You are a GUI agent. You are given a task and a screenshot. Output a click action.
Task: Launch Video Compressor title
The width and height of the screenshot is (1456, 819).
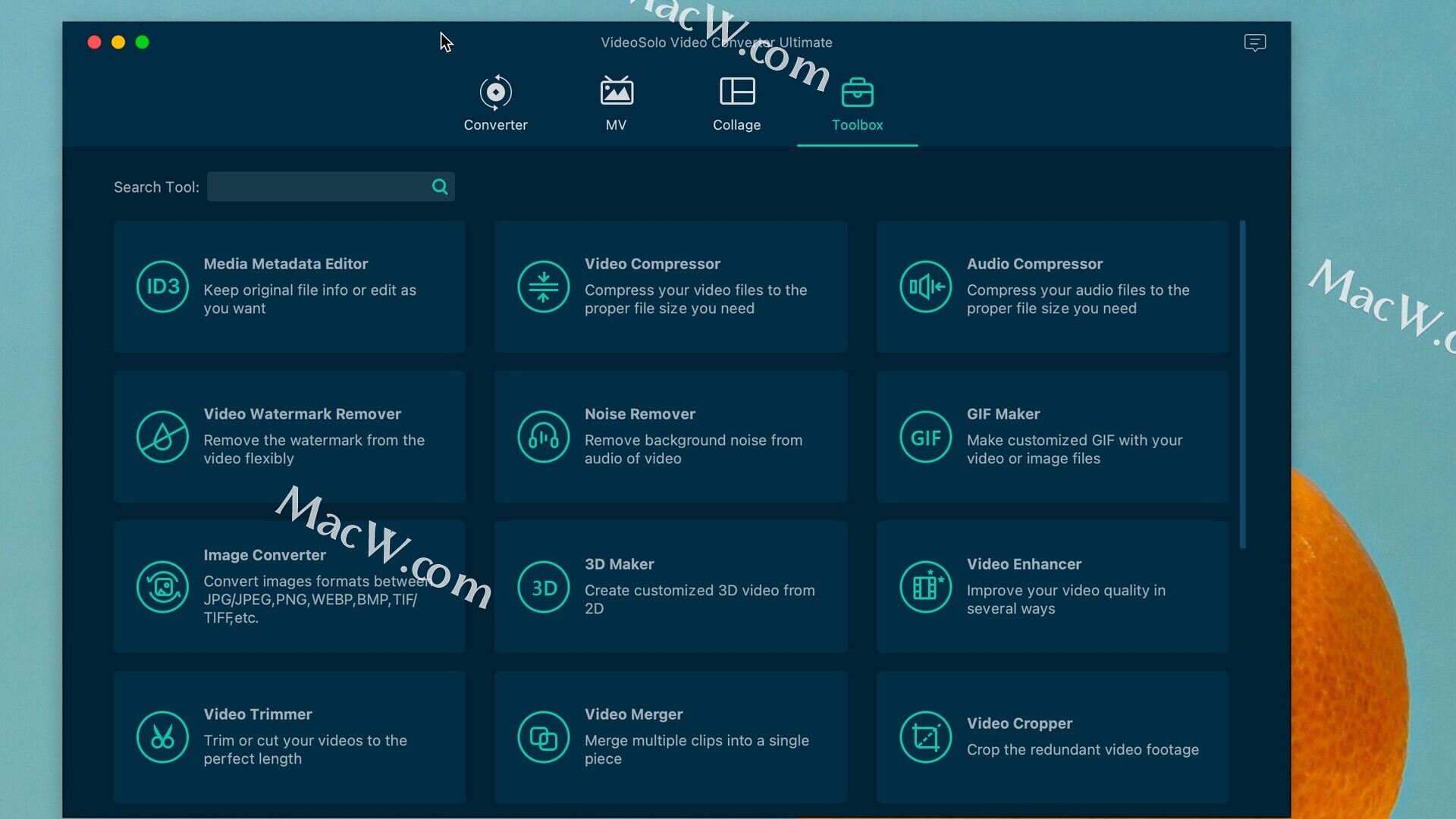(x=652, y=264)
